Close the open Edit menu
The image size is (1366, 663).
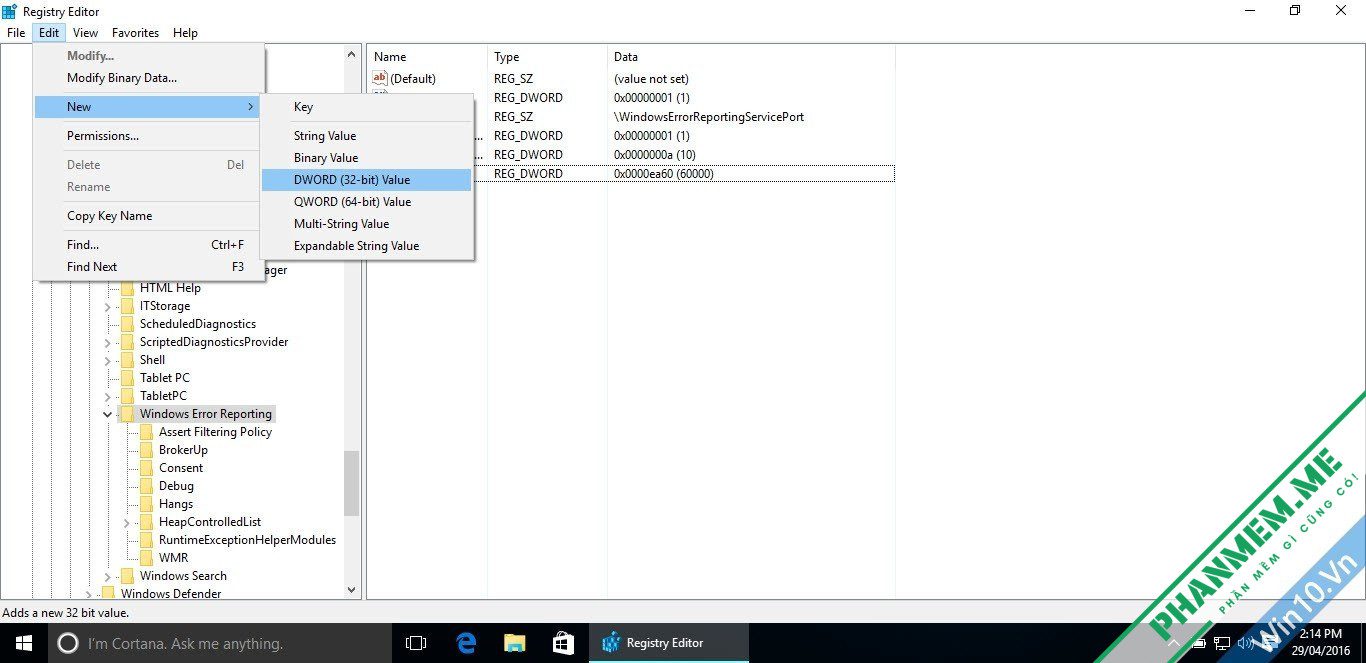(49, 33)
